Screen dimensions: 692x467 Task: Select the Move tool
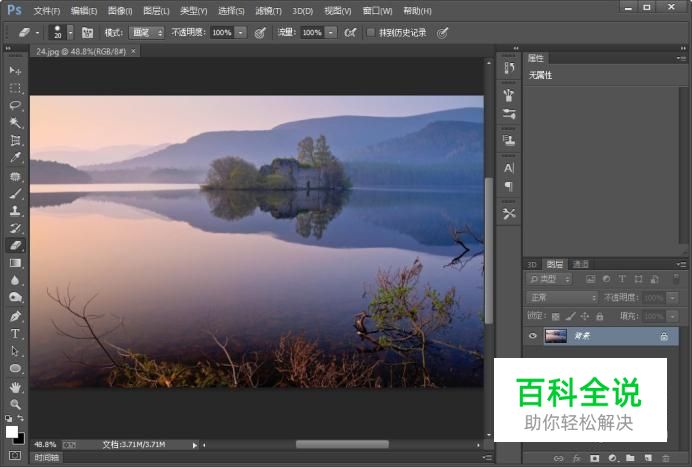[15, 70]
